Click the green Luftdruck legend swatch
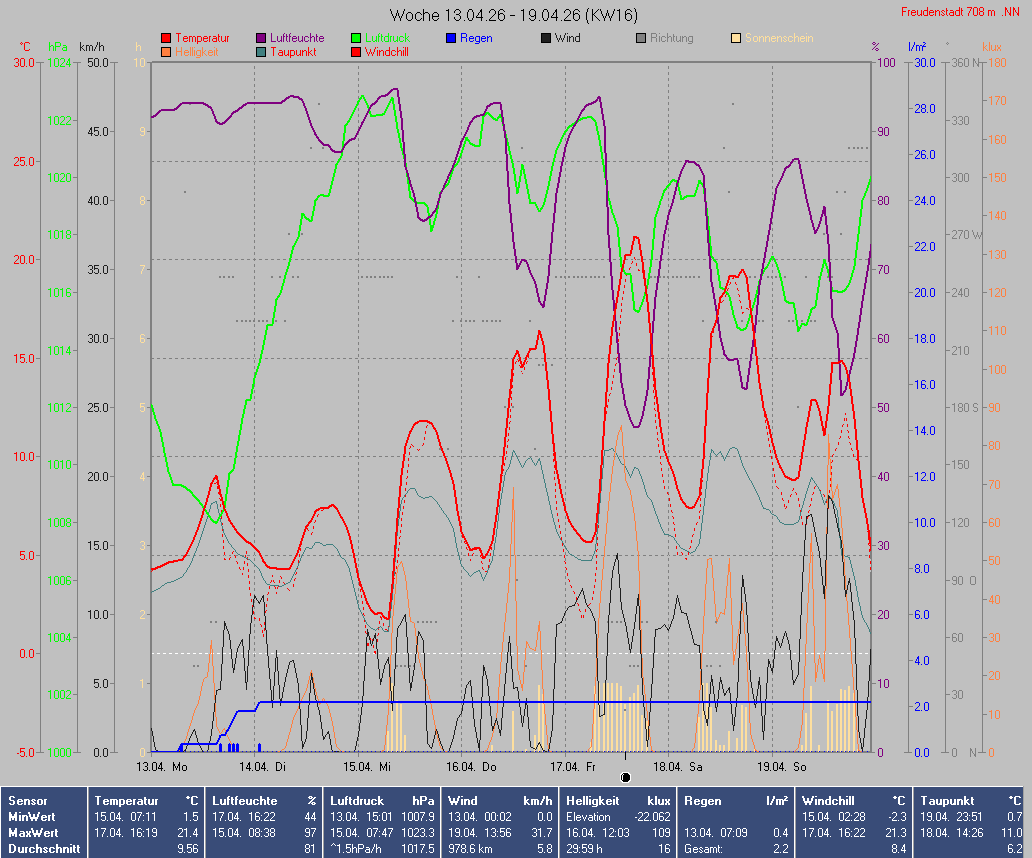The width and height of the screenshot is (1032, 858). coord(356,39)
